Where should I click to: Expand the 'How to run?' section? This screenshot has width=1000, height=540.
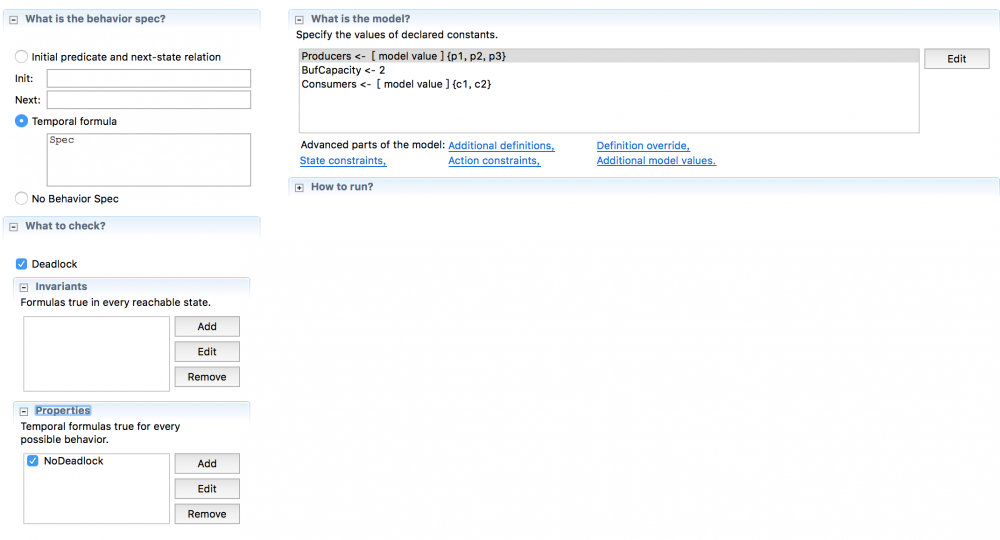tap(299, 187)
